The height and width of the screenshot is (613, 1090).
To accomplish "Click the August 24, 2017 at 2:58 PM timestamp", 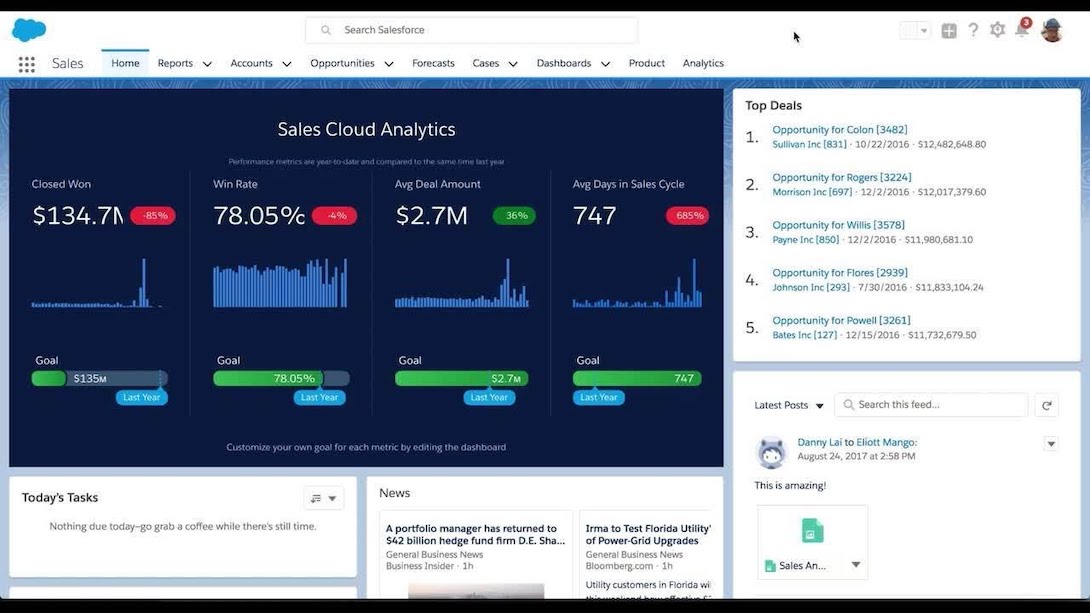I will tap(856, 457).
